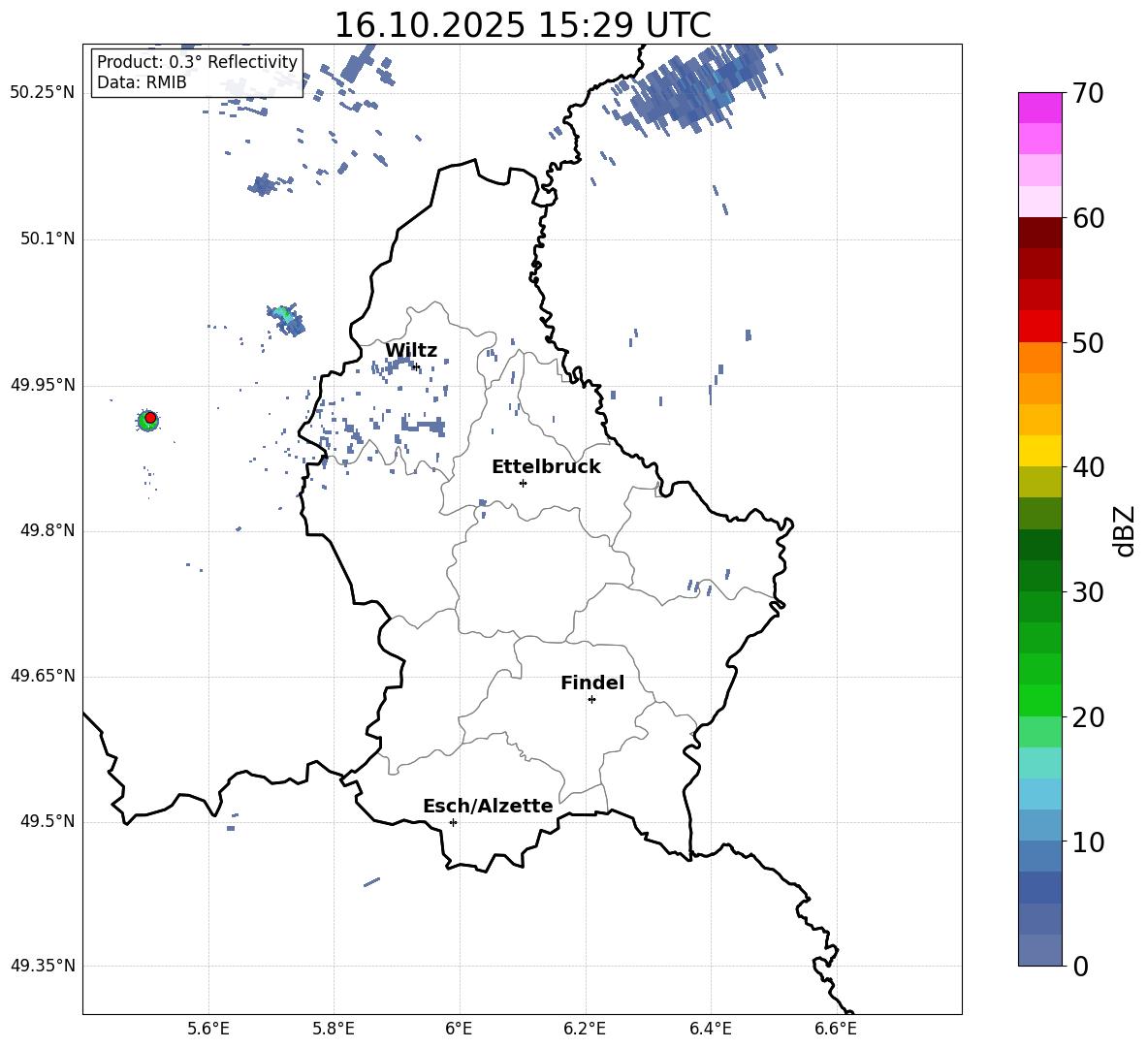Click the colorbar tick value 40
Image resolution: width=1148 pixels, height=1048 pixels.
(1089, 467)
